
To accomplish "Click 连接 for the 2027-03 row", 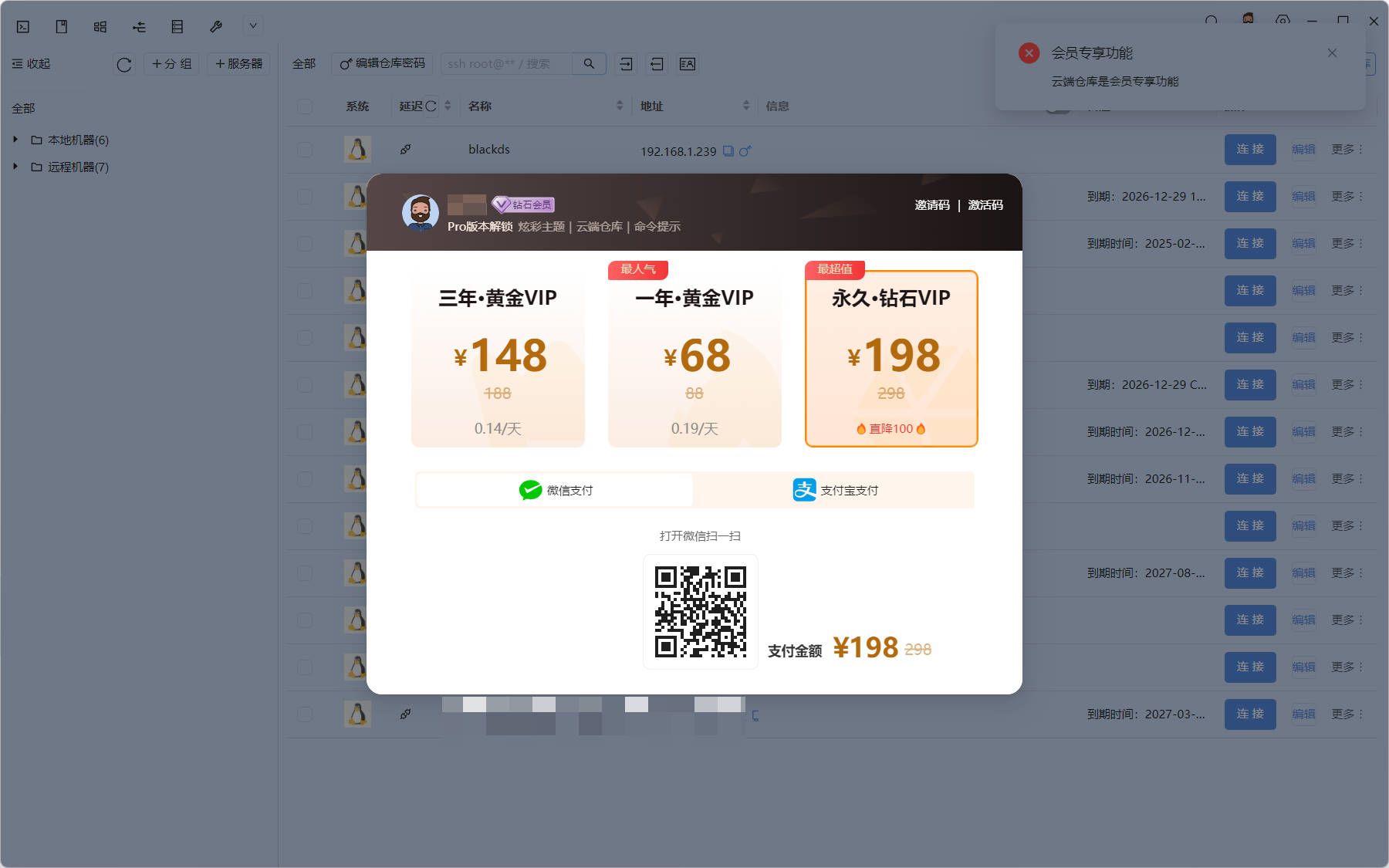I will click(x=1250, y=714).
